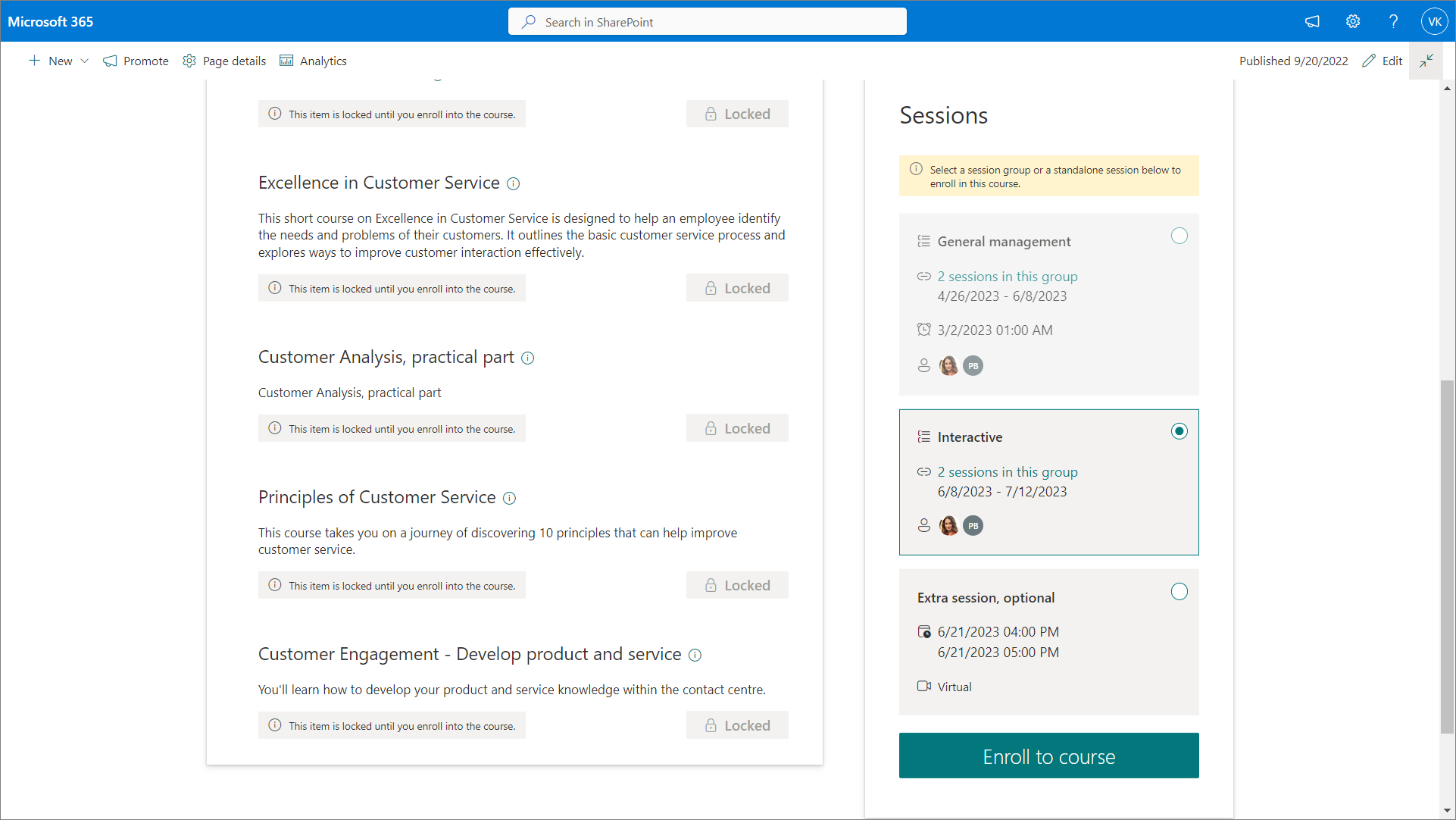
Task: Open the settings gear in the Microsoft 365 header
Action: (x=1353, y=21)
